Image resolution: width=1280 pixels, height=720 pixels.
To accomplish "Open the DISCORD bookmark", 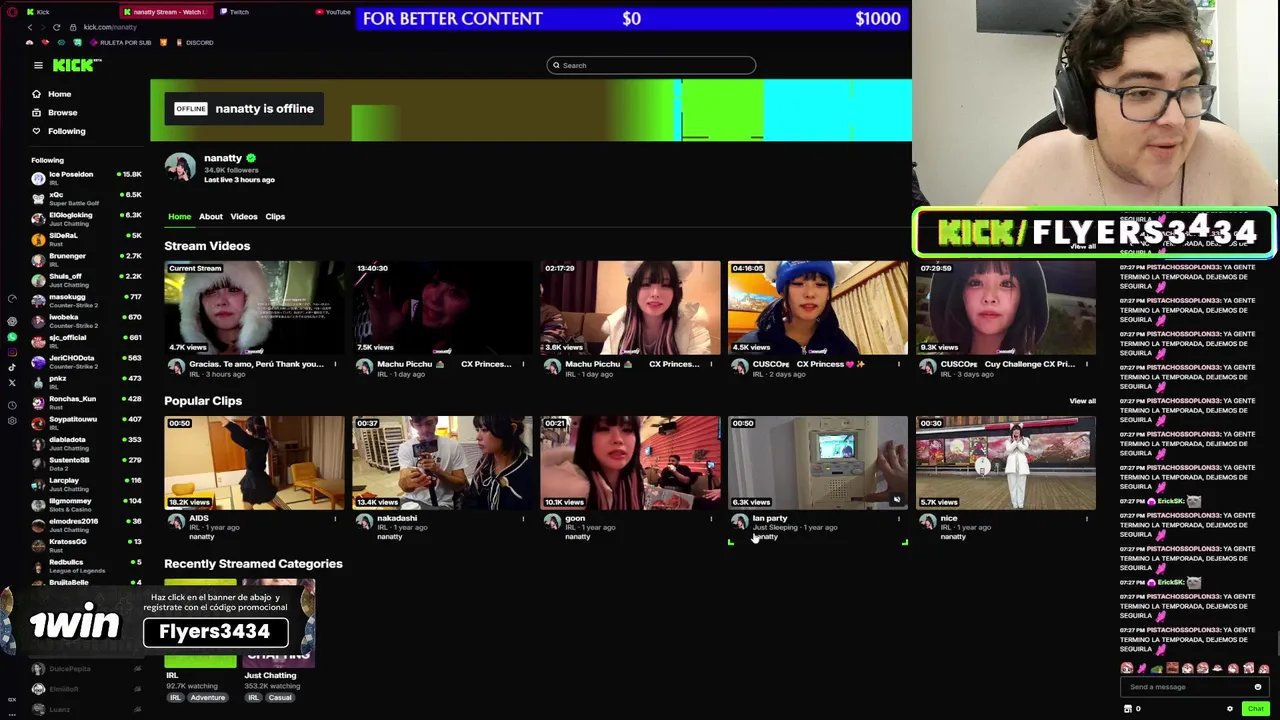I will click(194, 43).
